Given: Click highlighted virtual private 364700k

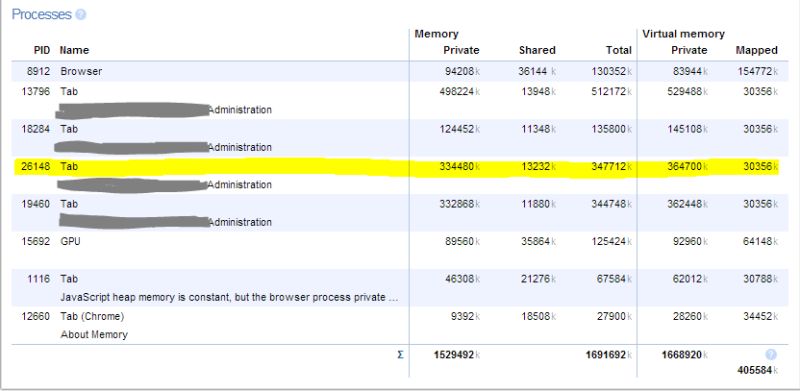Looking at the screenshot, I should (x=688, y=166).
